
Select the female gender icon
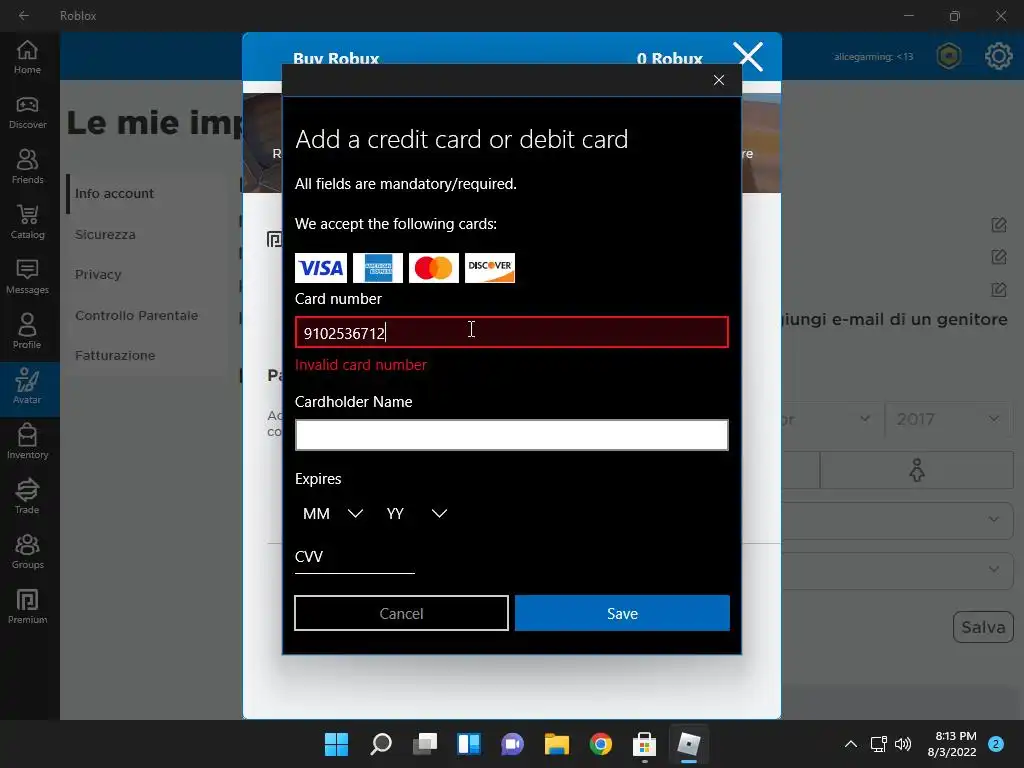[x=917, y=470]
